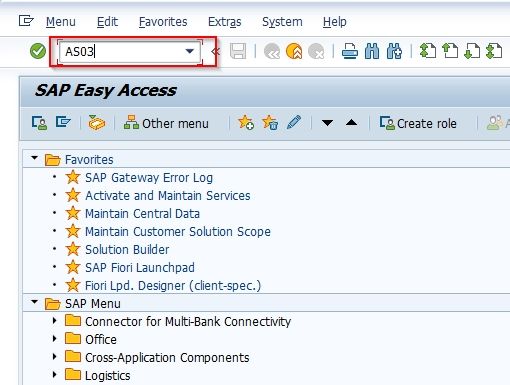Open the Extras menu
The image size is (510, 385).
[x=224, y=22]
